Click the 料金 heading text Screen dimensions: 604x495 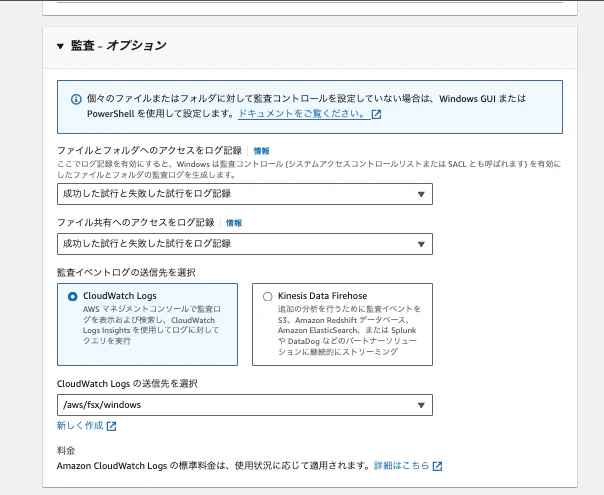(x=66, y=450)
